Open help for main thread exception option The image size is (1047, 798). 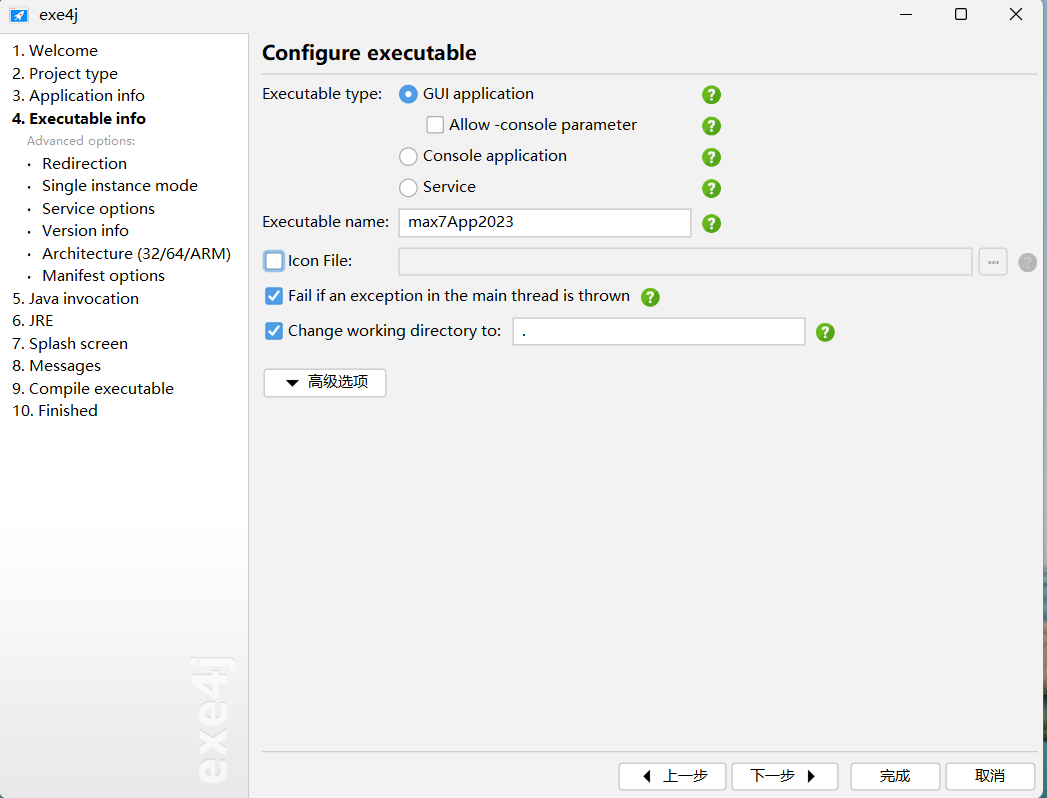[650, 297]
